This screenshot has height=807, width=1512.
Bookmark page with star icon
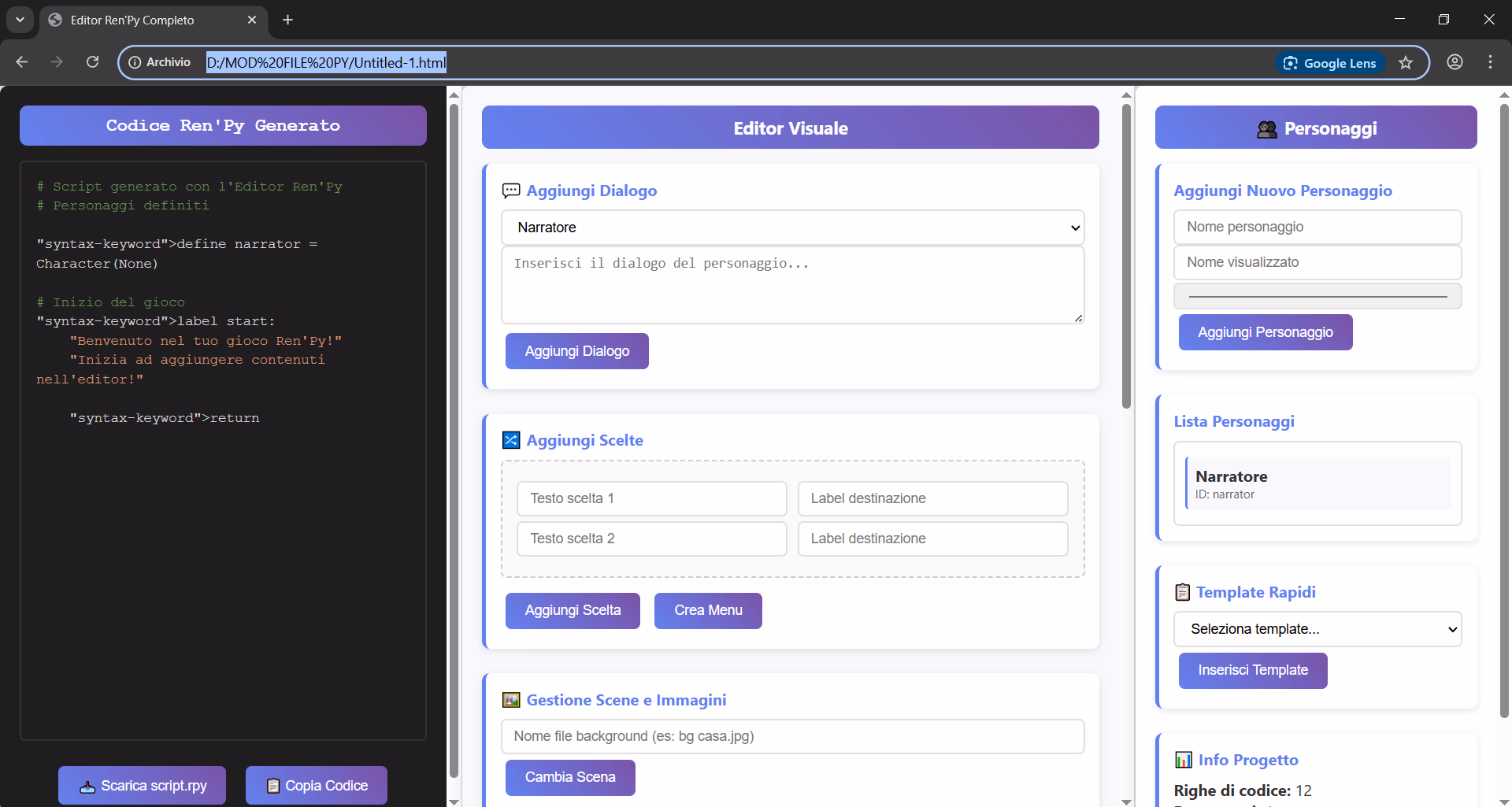[1406, 63]
